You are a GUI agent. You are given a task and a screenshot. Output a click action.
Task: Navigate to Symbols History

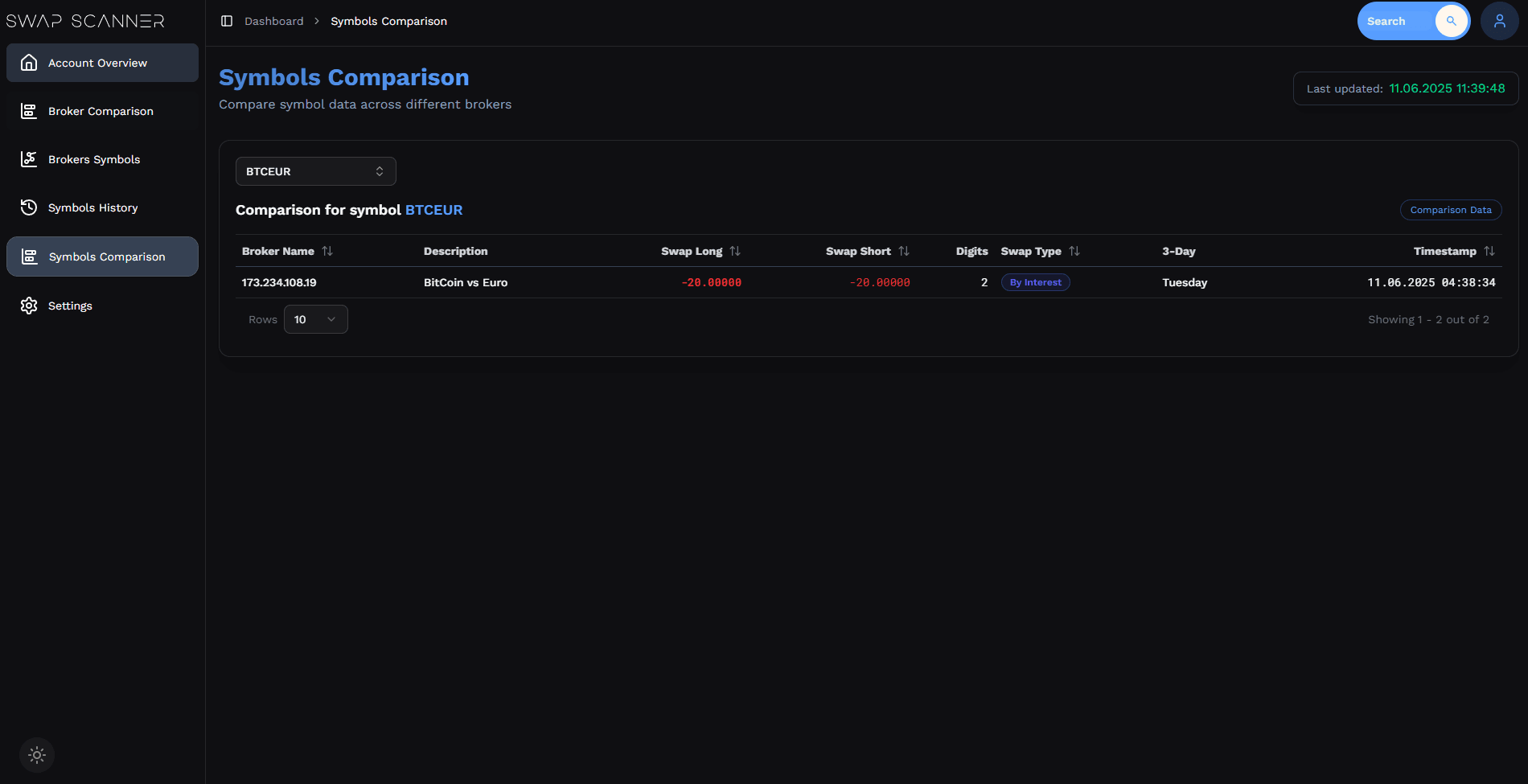pos(102,207)
